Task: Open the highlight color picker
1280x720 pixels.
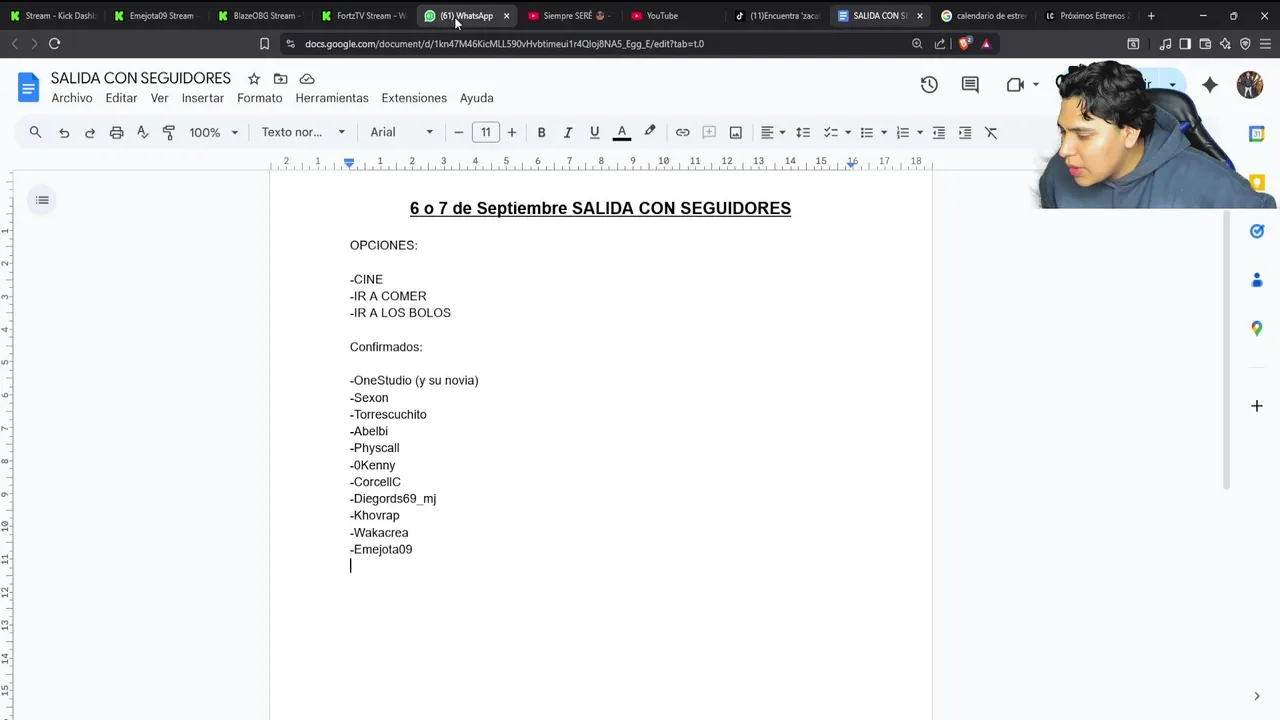Action: click(x=649, y=132)
